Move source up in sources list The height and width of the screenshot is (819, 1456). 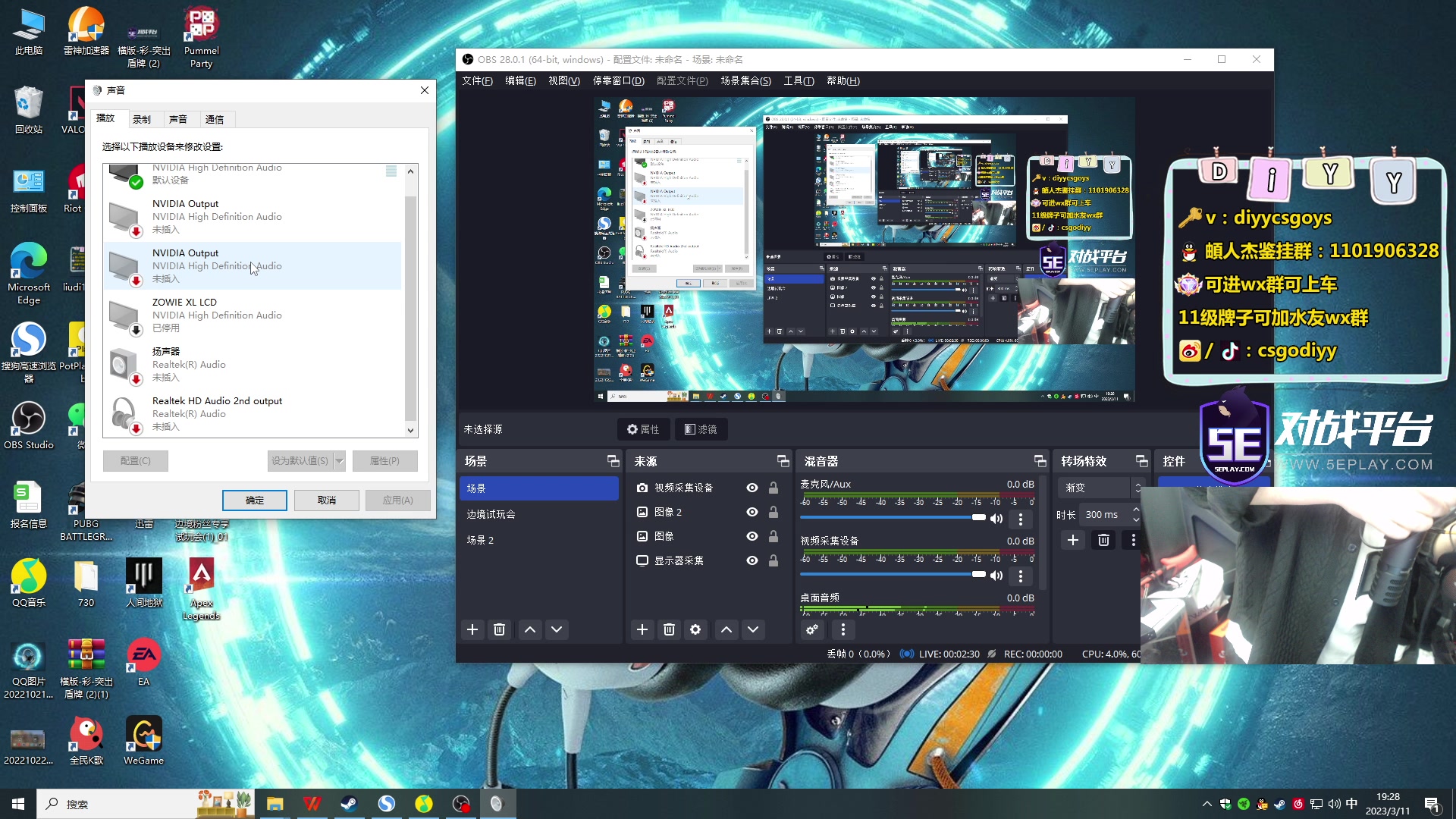pyautogui.click(x=726, y=629)
